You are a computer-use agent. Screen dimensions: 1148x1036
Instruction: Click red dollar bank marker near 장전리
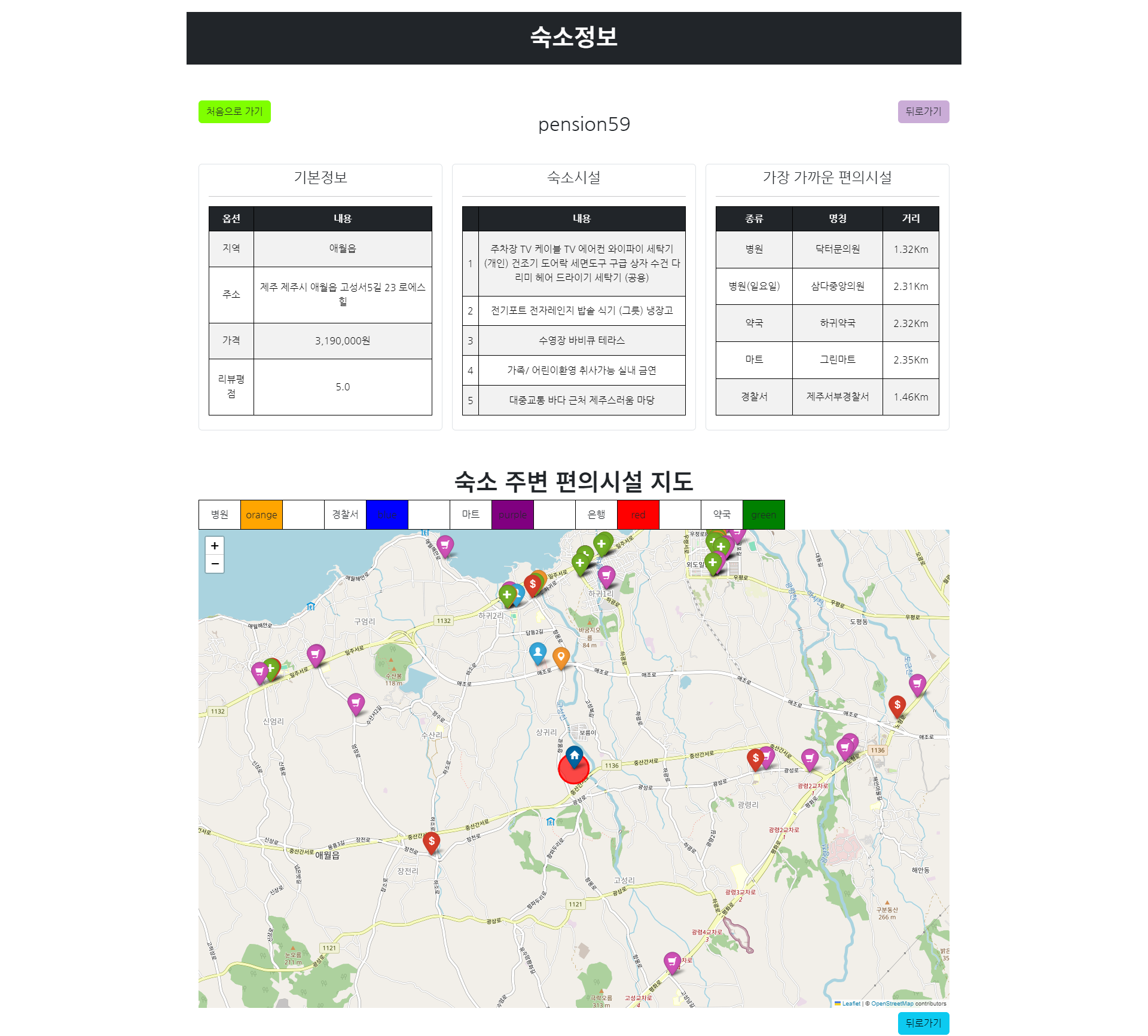point(432,841)
